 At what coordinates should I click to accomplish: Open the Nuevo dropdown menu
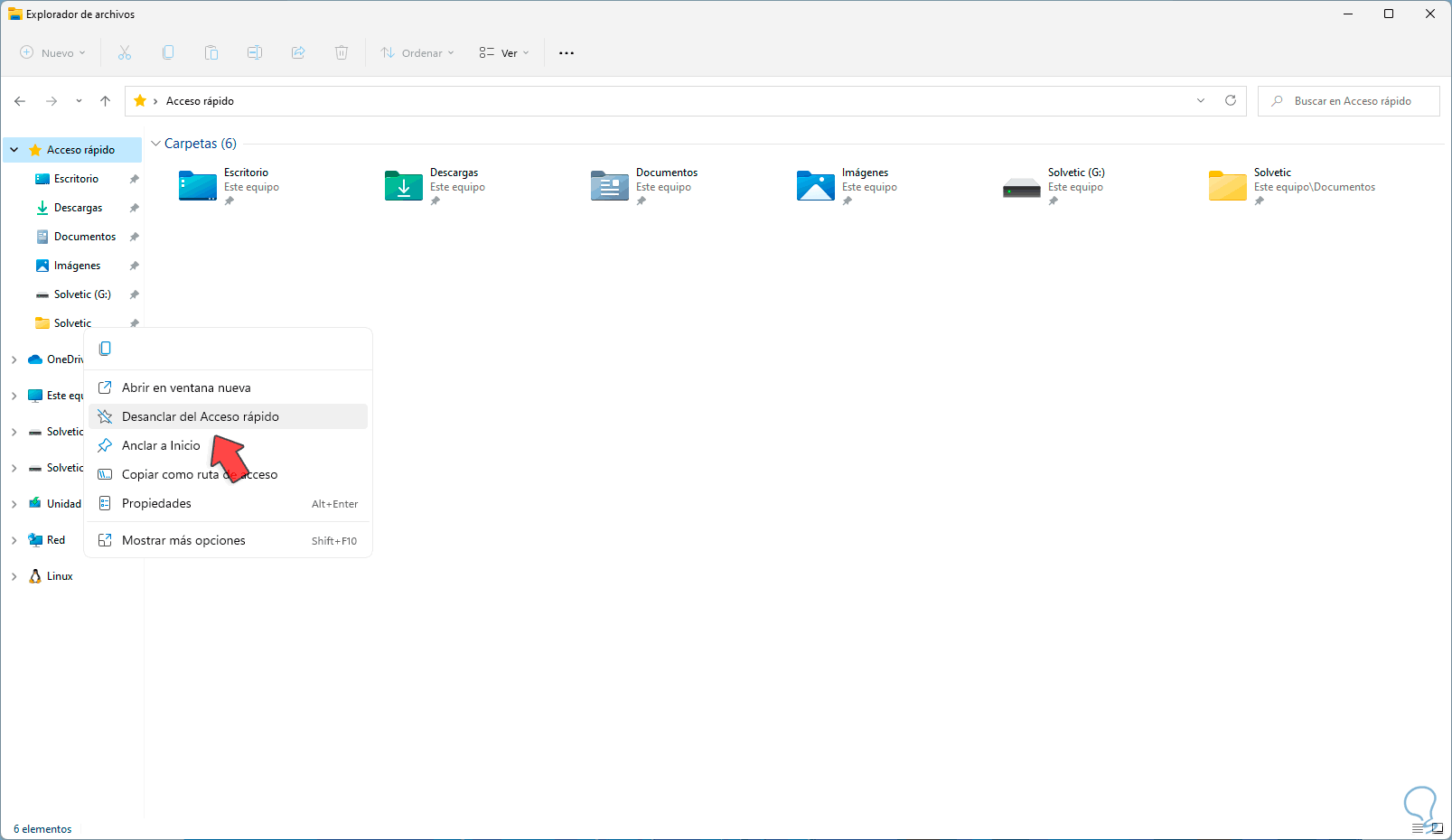point(53,53)
